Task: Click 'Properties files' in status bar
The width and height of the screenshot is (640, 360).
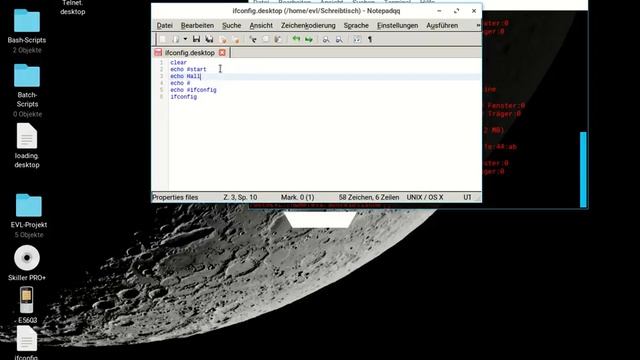Action: click(x=175, y=197)
